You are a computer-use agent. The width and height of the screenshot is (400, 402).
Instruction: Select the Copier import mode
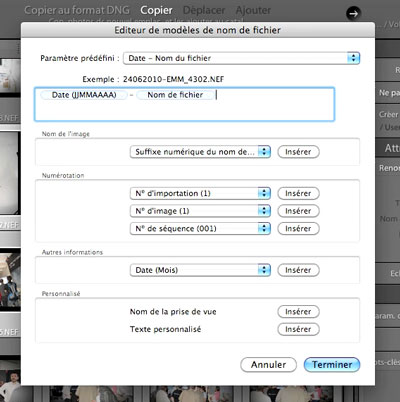(x=156, y=10)
